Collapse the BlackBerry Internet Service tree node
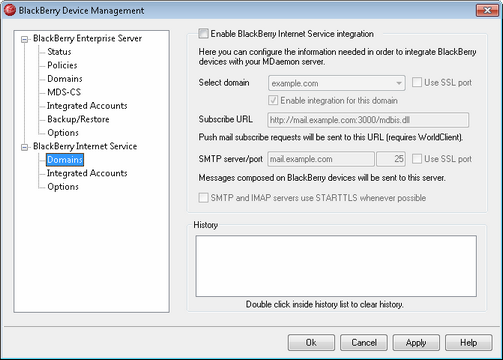The width and height of the screenshot is (503, 360). (x=24, y=147)
